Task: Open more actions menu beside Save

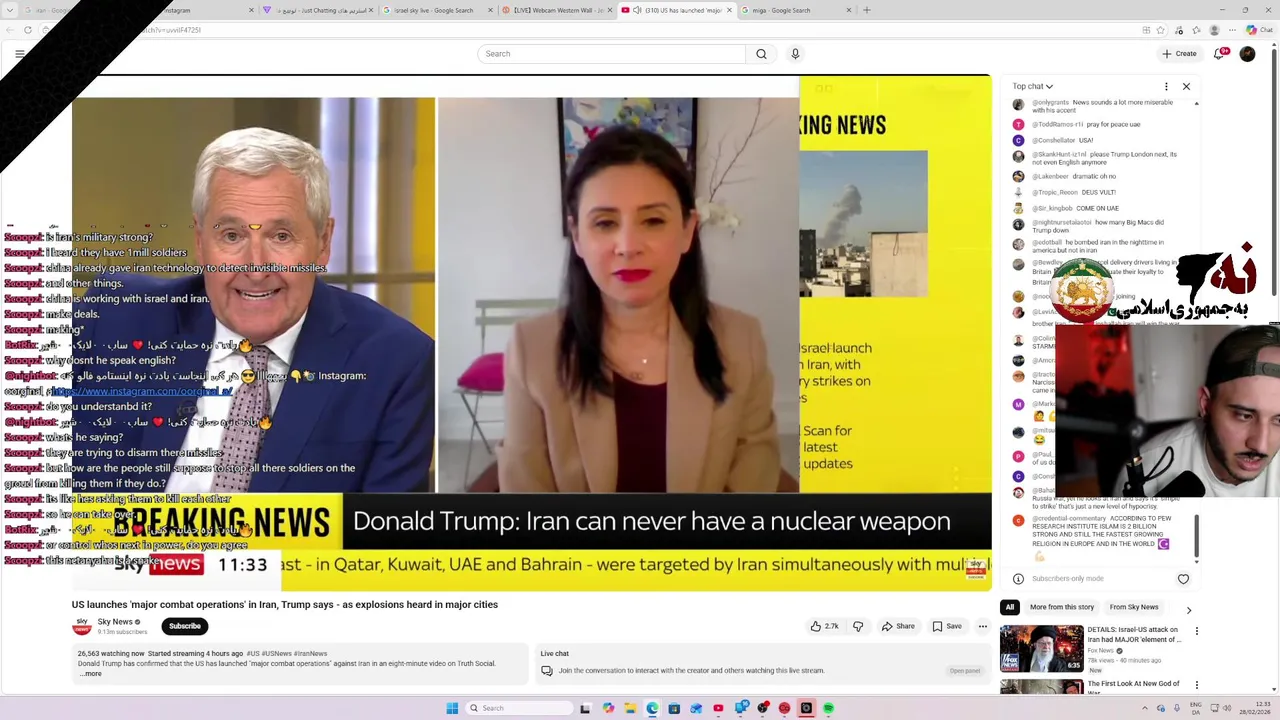Action: 983,626
